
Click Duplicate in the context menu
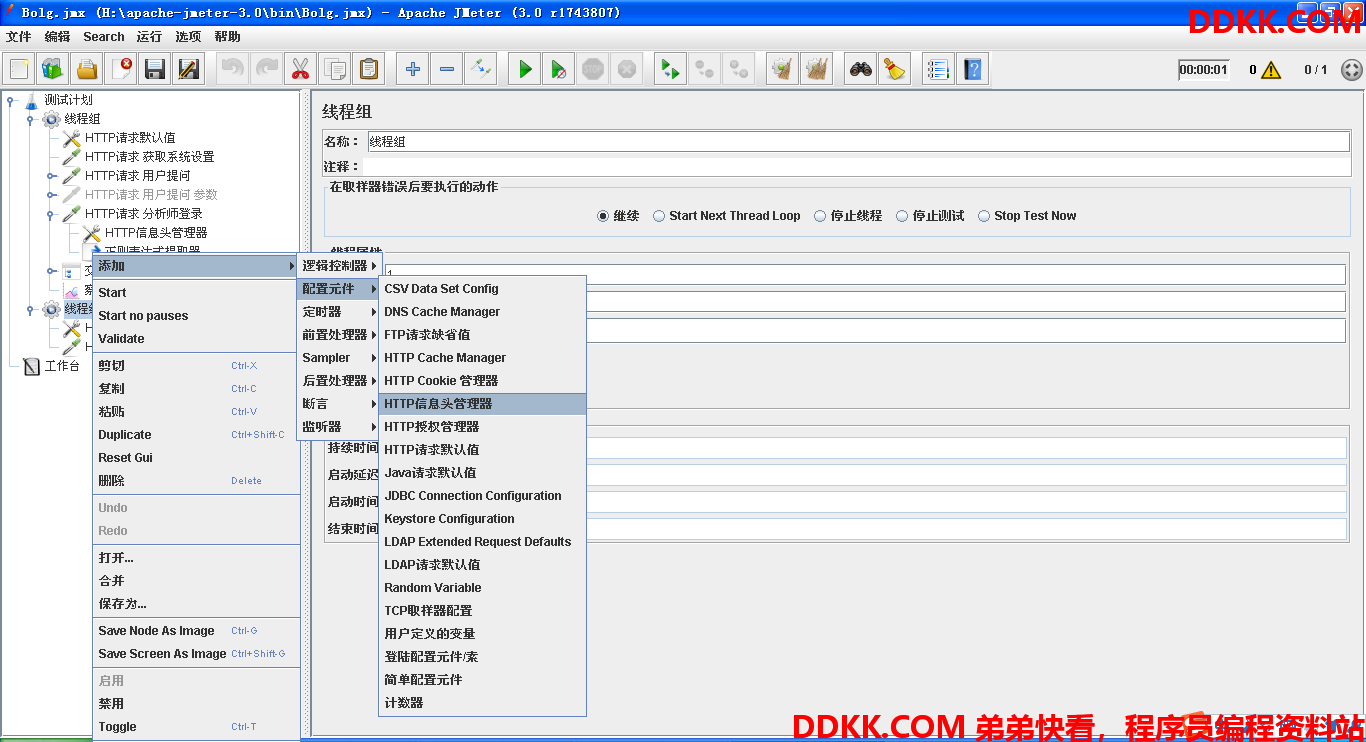point(196,435)
